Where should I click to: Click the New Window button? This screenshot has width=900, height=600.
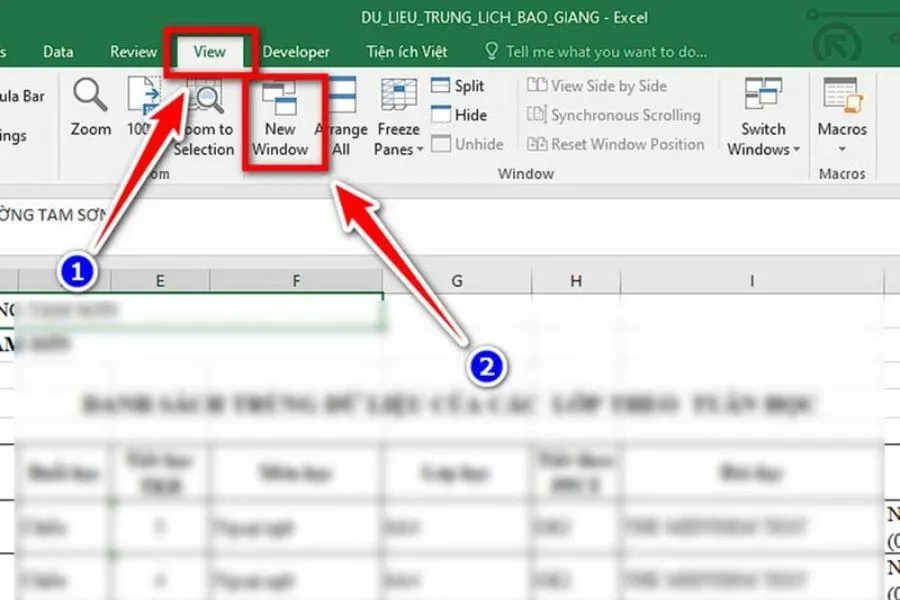click(x=280, y=119)
